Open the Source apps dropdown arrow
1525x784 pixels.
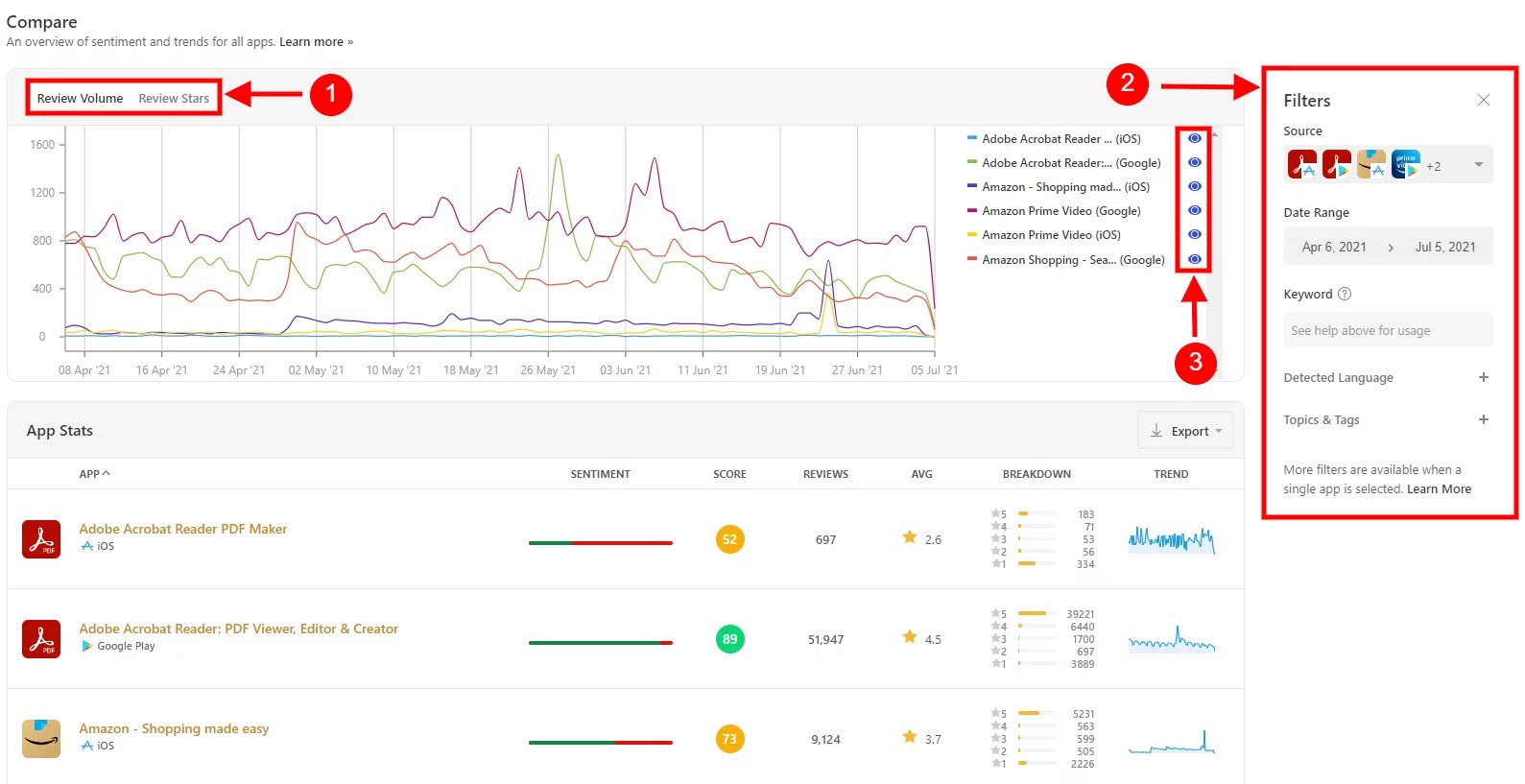click(1478, 165)
